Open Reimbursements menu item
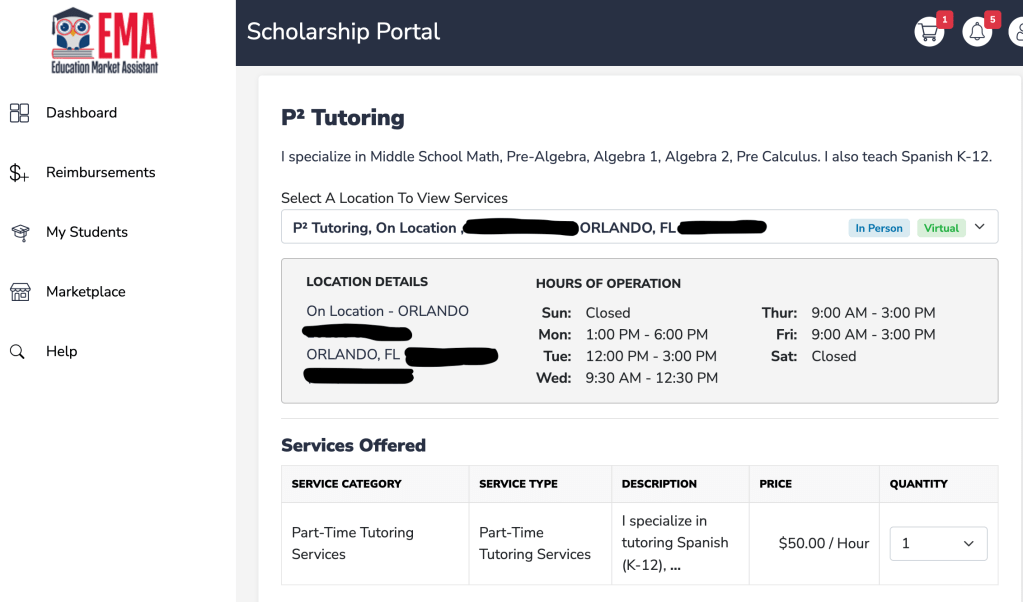 coord(100,173)
